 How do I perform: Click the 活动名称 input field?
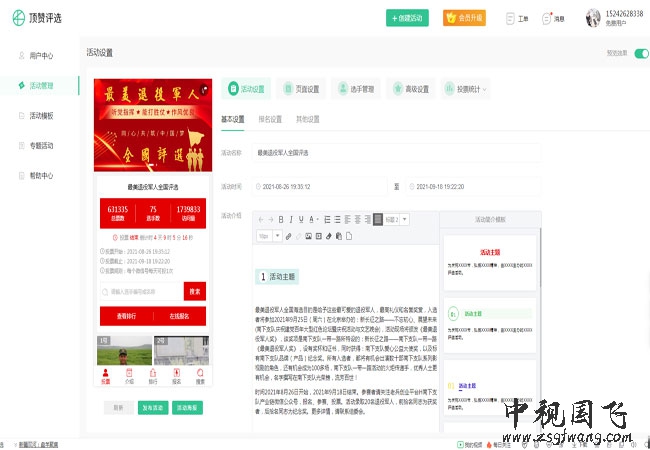pyautogui.click(x=395, y=153)
